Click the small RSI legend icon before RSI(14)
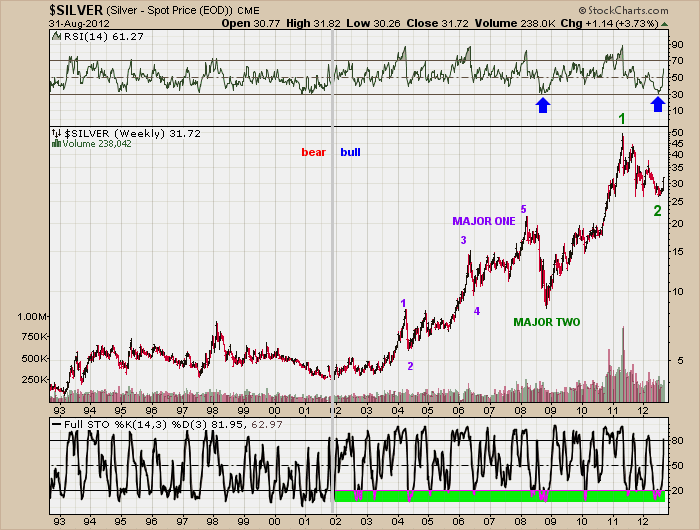This screenshot has height=530, width=700. coord(56,37)
